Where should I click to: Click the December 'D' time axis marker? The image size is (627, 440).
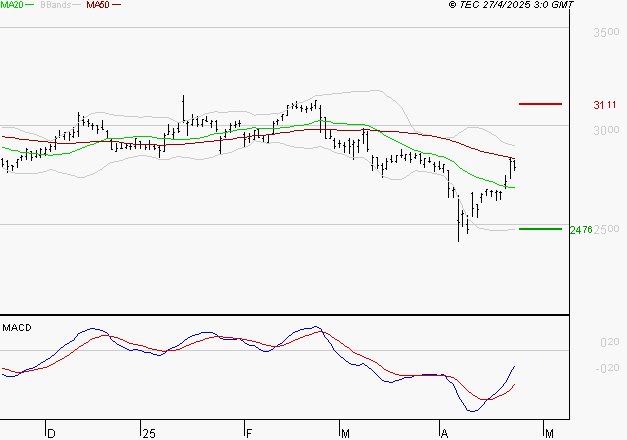pyautogui.click(x=51, y=432)
